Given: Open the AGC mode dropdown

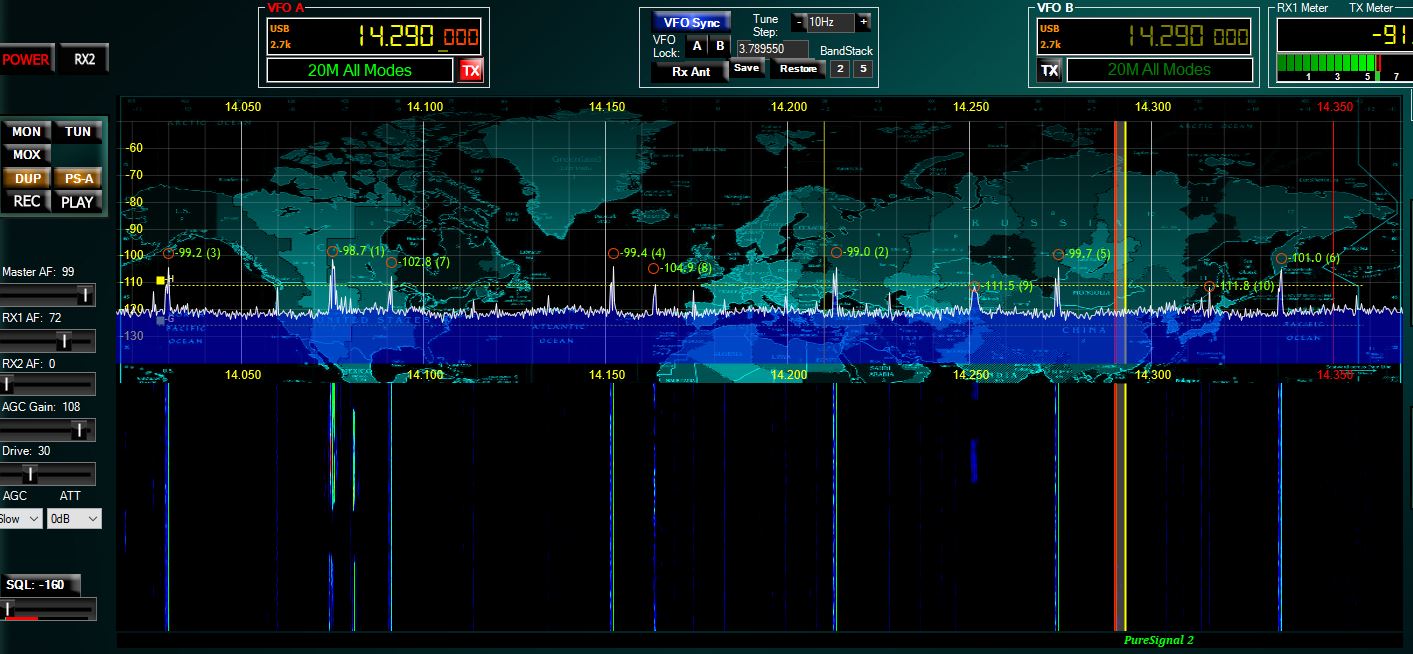Looking at the screenshot, I should [x=21, y=519].
